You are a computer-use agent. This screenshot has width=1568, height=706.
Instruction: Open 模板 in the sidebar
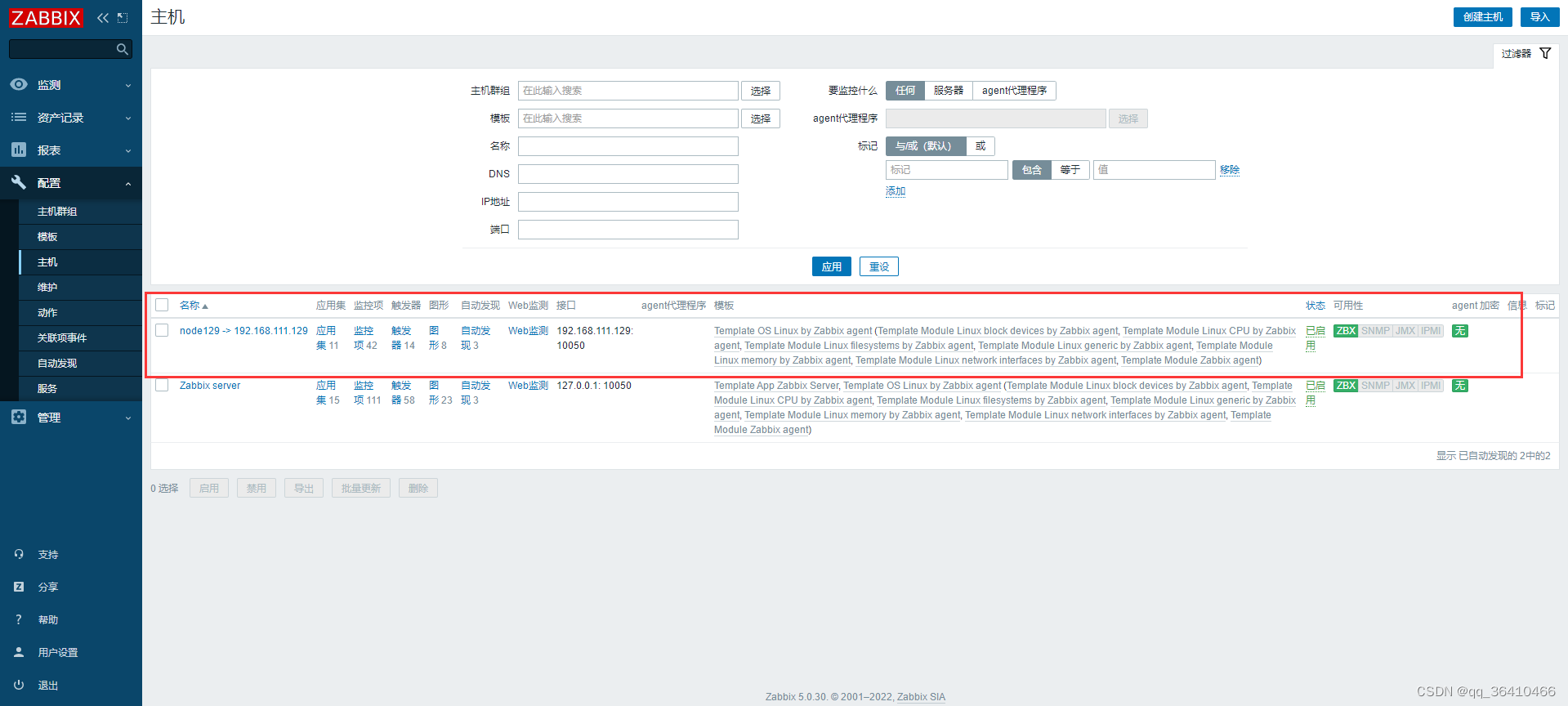click(x=80, y=237)
